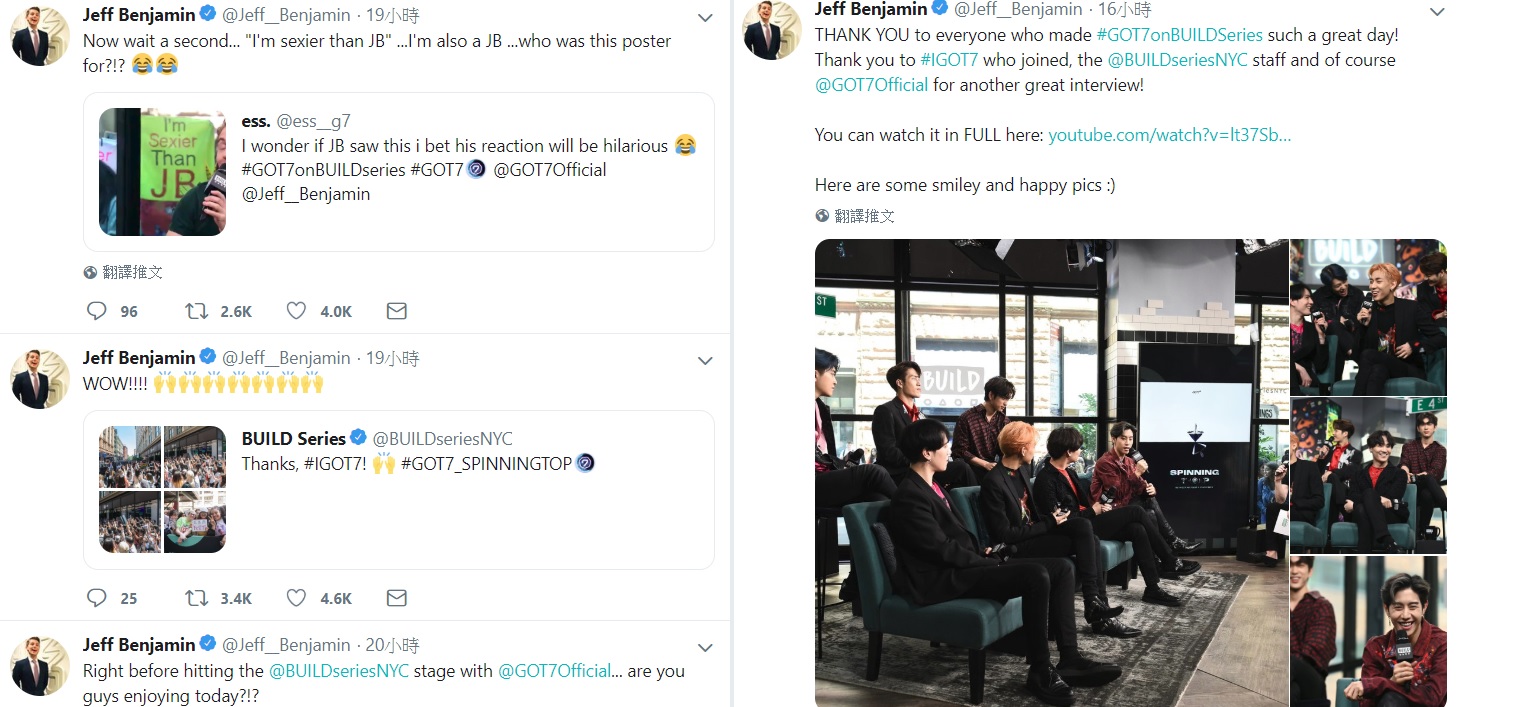
Task: Retweet the tweet with 2.6K retweets
Action: coord(197,311)
